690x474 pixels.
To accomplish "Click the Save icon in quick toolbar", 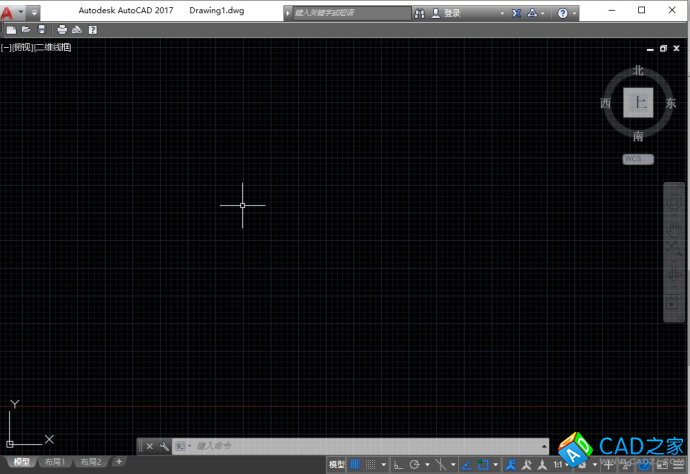I will click(x=41, y=30).
